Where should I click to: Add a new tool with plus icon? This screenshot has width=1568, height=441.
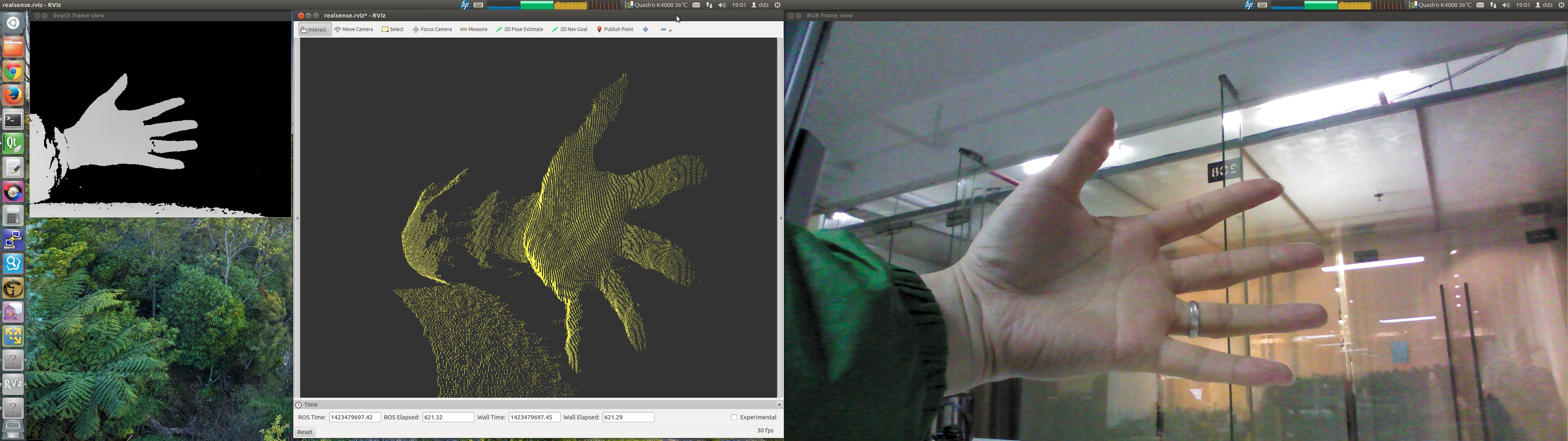click(x=645, y=29)
